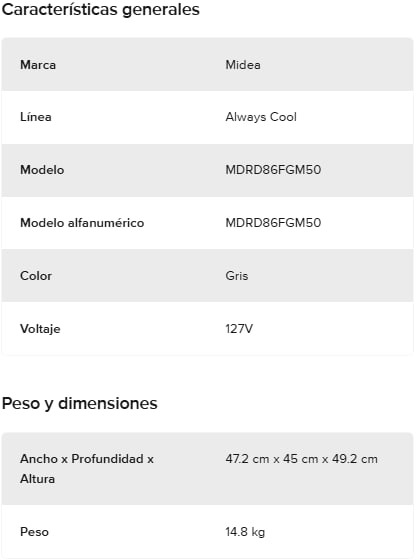Click the 14.8 kg weight value
419x559 pixels.
click(x=245, y=532)
